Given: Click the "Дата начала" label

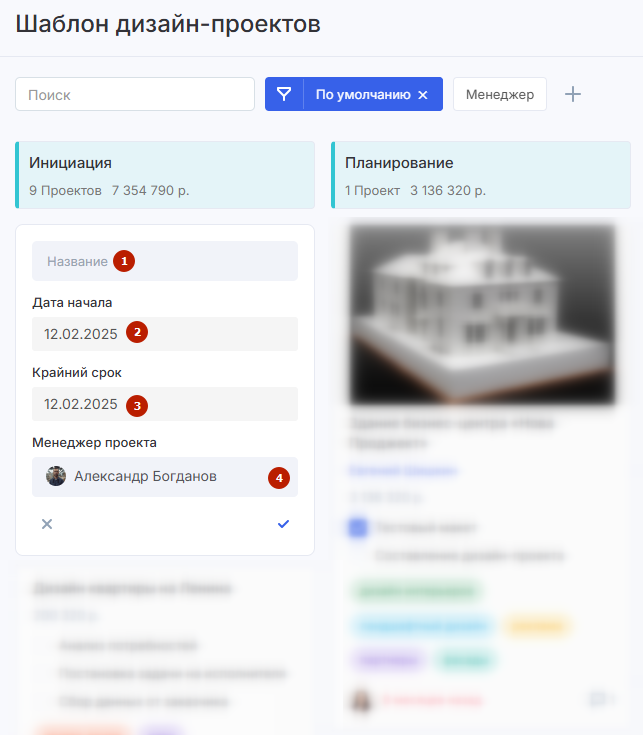Looking at the screenshot, I should 72,302.
